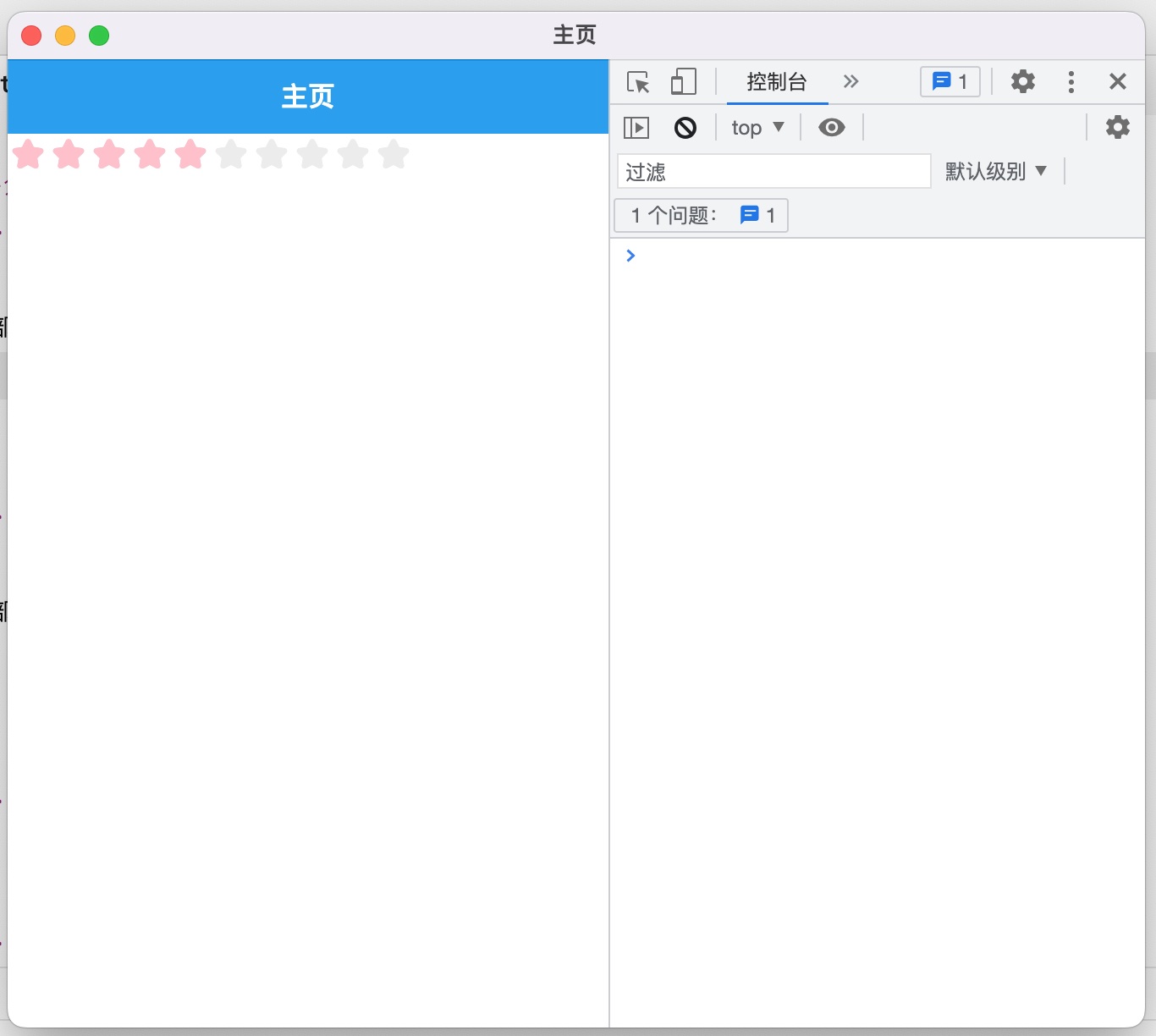This screenshot has width=1156, height=1036.
Task: Open the 默认级别 log level dropdown
Action: [x=996, y=171]
